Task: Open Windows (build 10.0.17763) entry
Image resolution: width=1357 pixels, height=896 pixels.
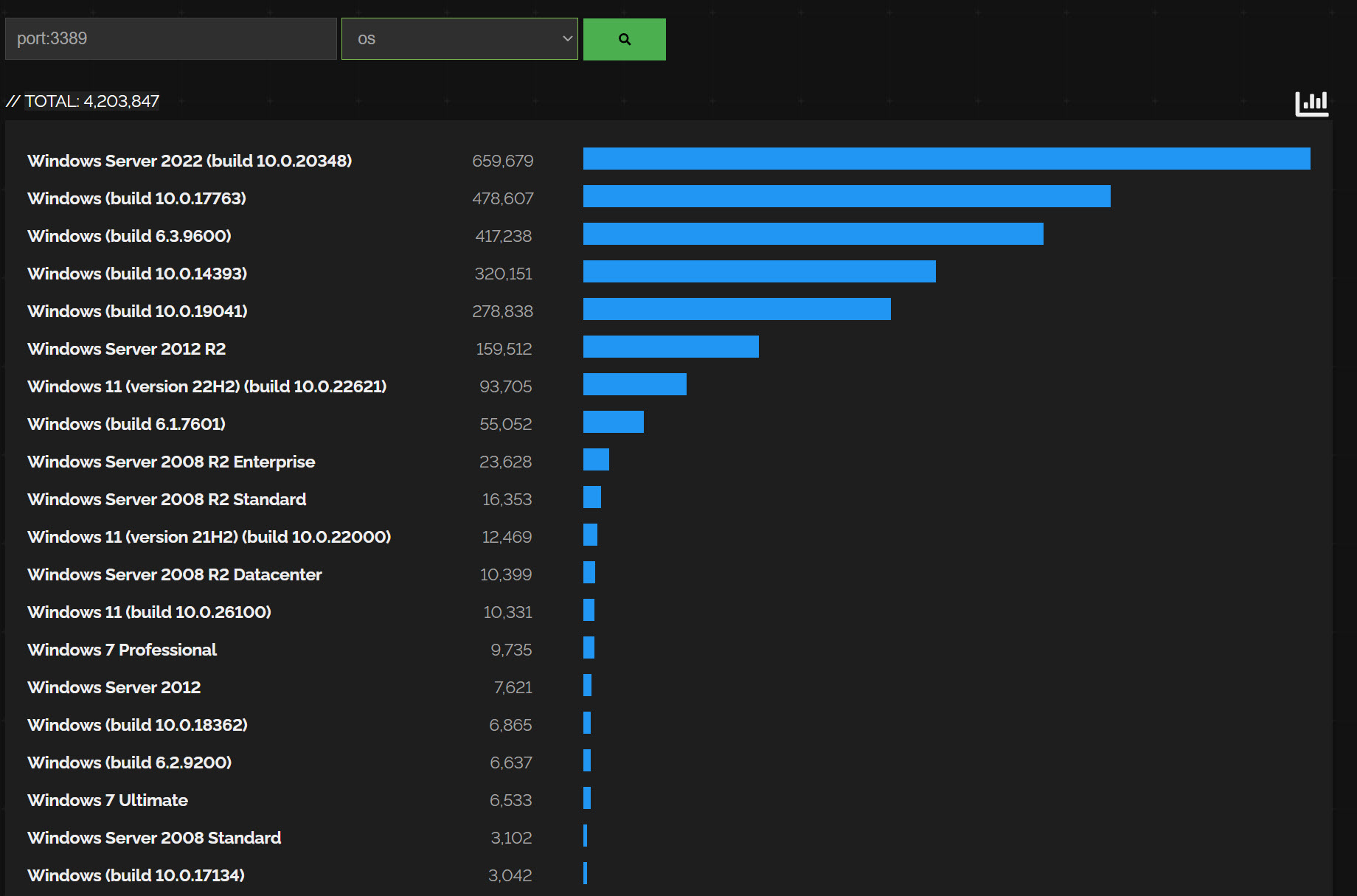Action: coord(136,198)
